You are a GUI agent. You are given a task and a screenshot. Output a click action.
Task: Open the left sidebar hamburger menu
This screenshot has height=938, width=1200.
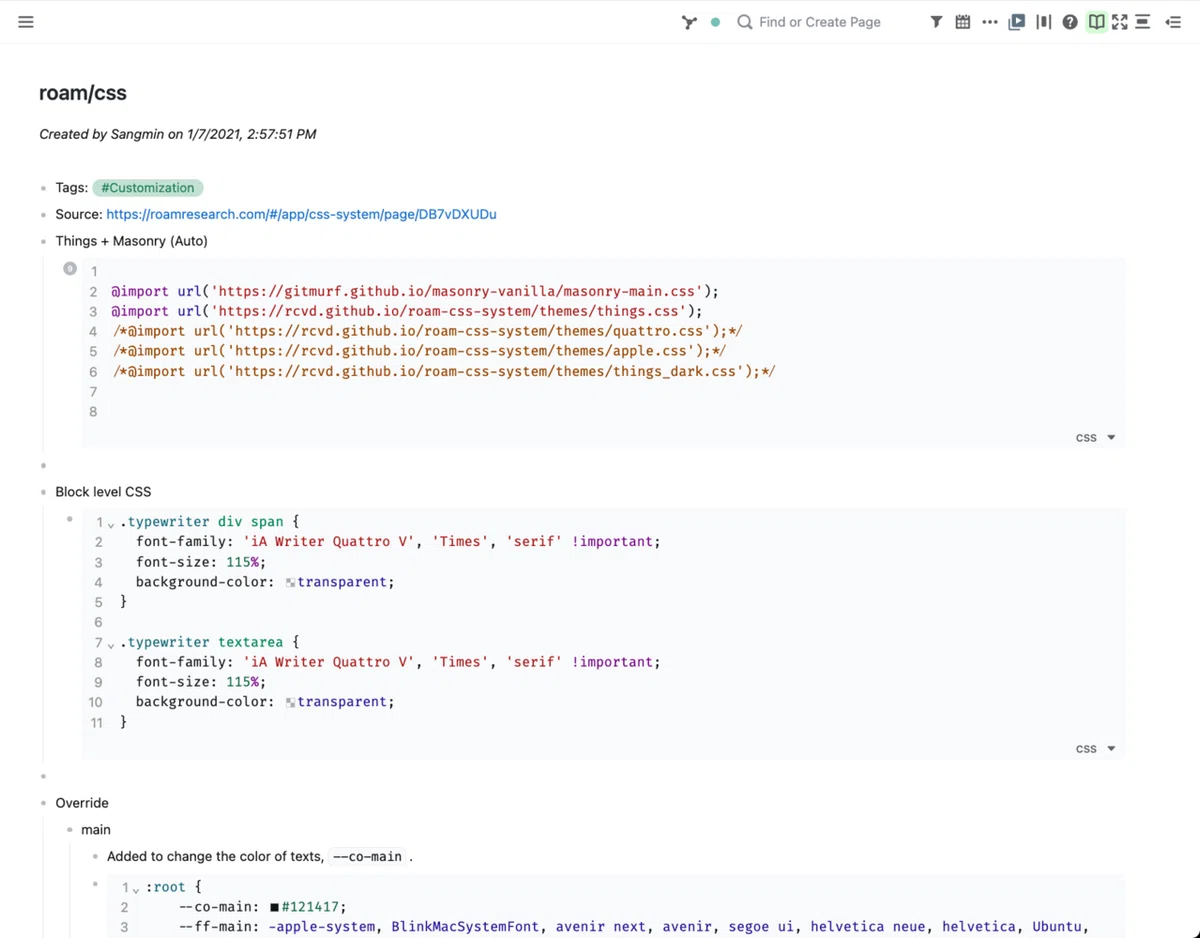point(26,22)
